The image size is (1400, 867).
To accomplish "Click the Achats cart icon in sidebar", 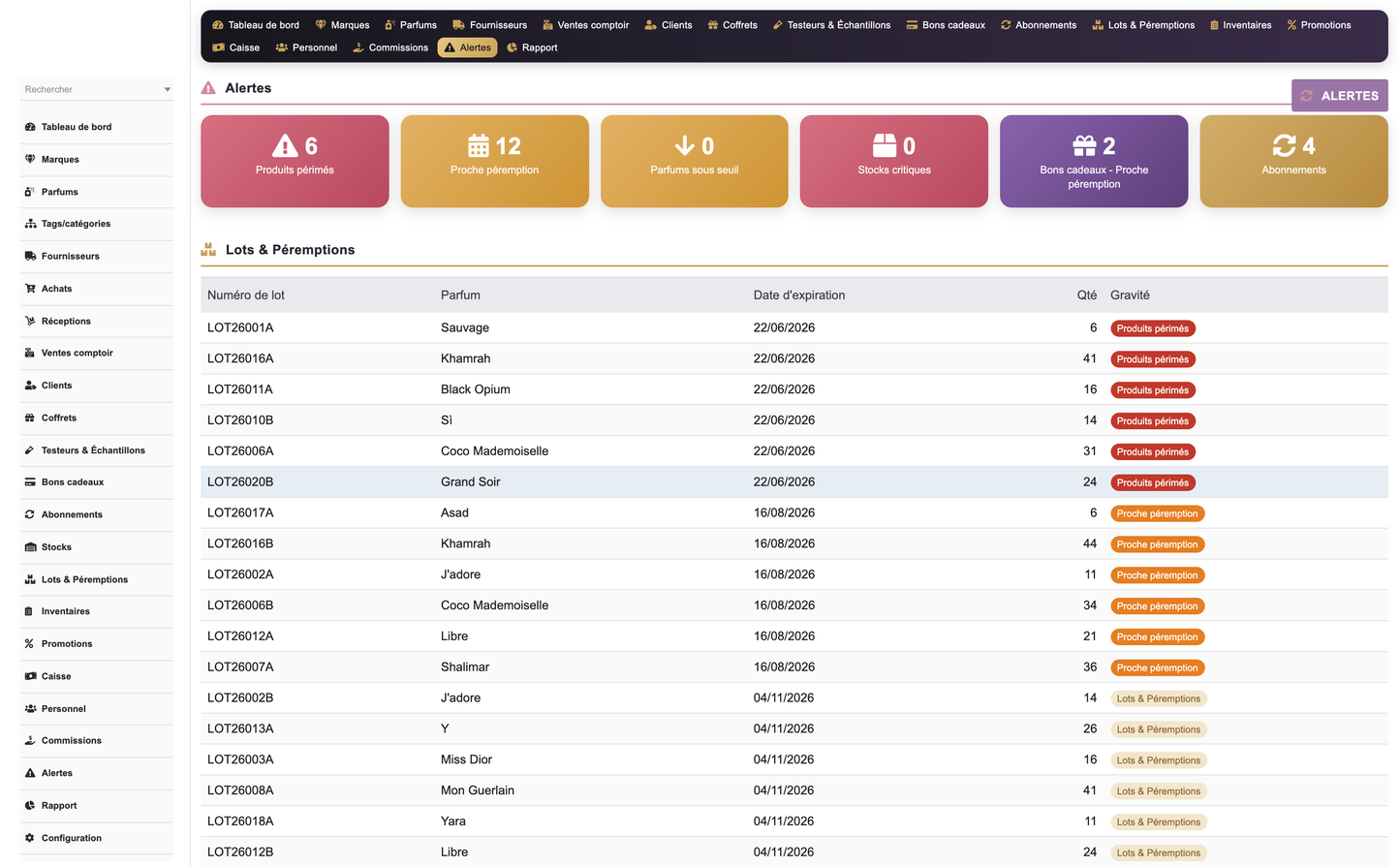I will 30,289.
